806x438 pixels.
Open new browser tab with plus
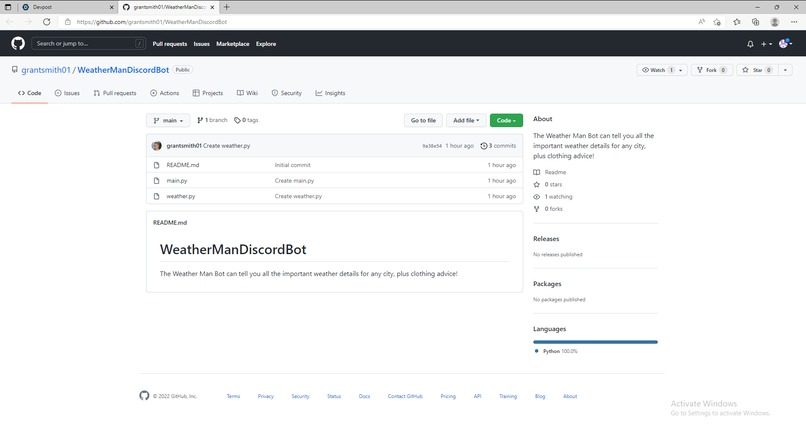[x=227, y=7]
